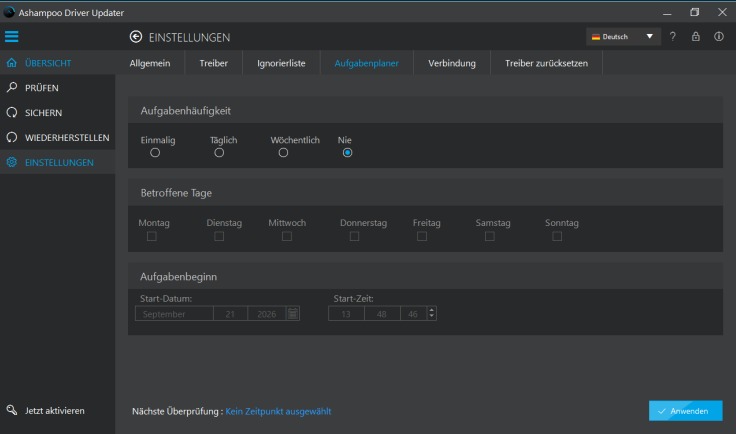Screen dimensions: 736x434
Task: Check the Mittwoch checkbox
Action: point(287,236)
